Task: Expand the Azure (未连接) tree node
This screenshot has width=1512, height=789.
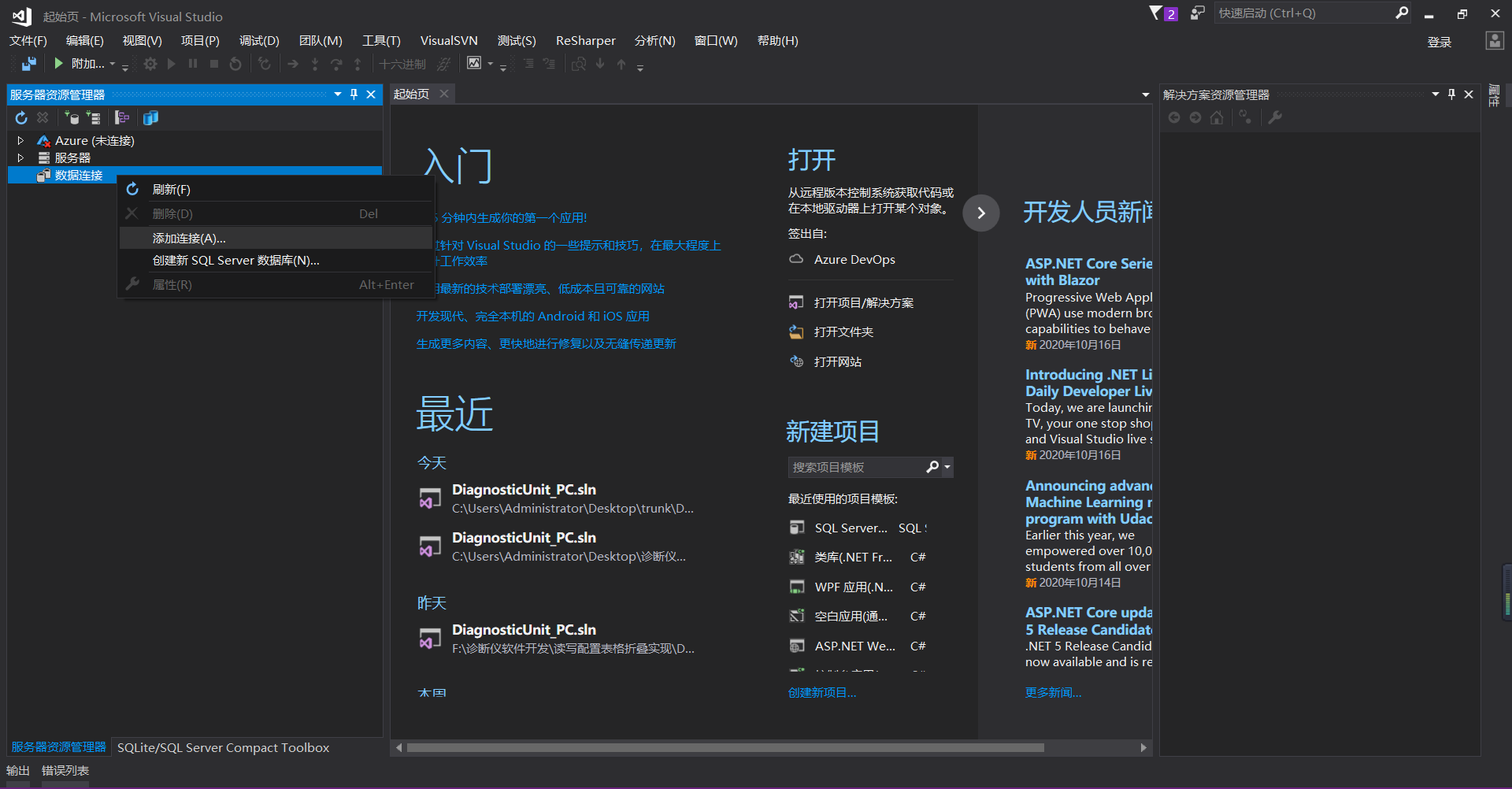Action: point(20,140)
